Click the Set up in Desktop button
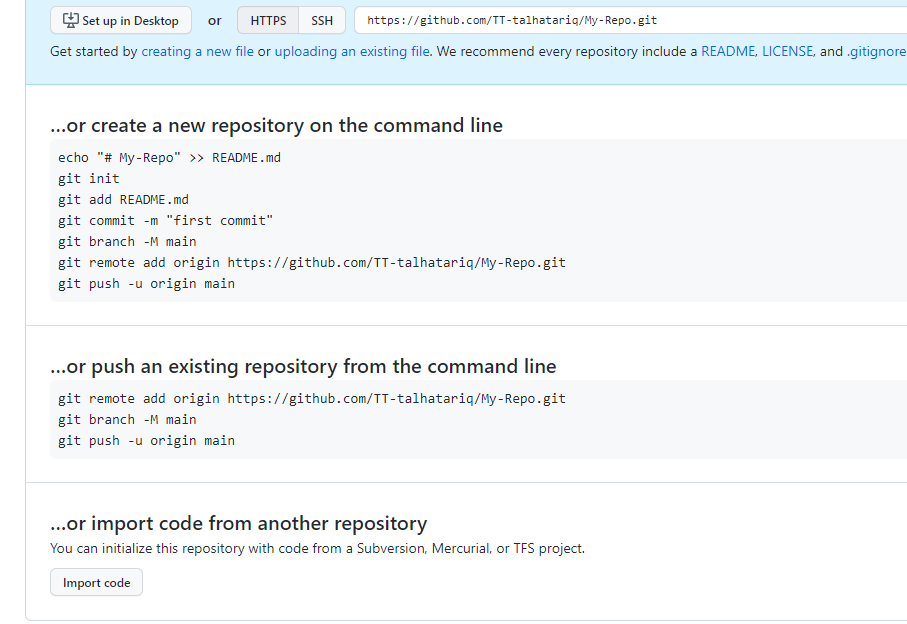This screenshot has width=907, height=624. 121,20
